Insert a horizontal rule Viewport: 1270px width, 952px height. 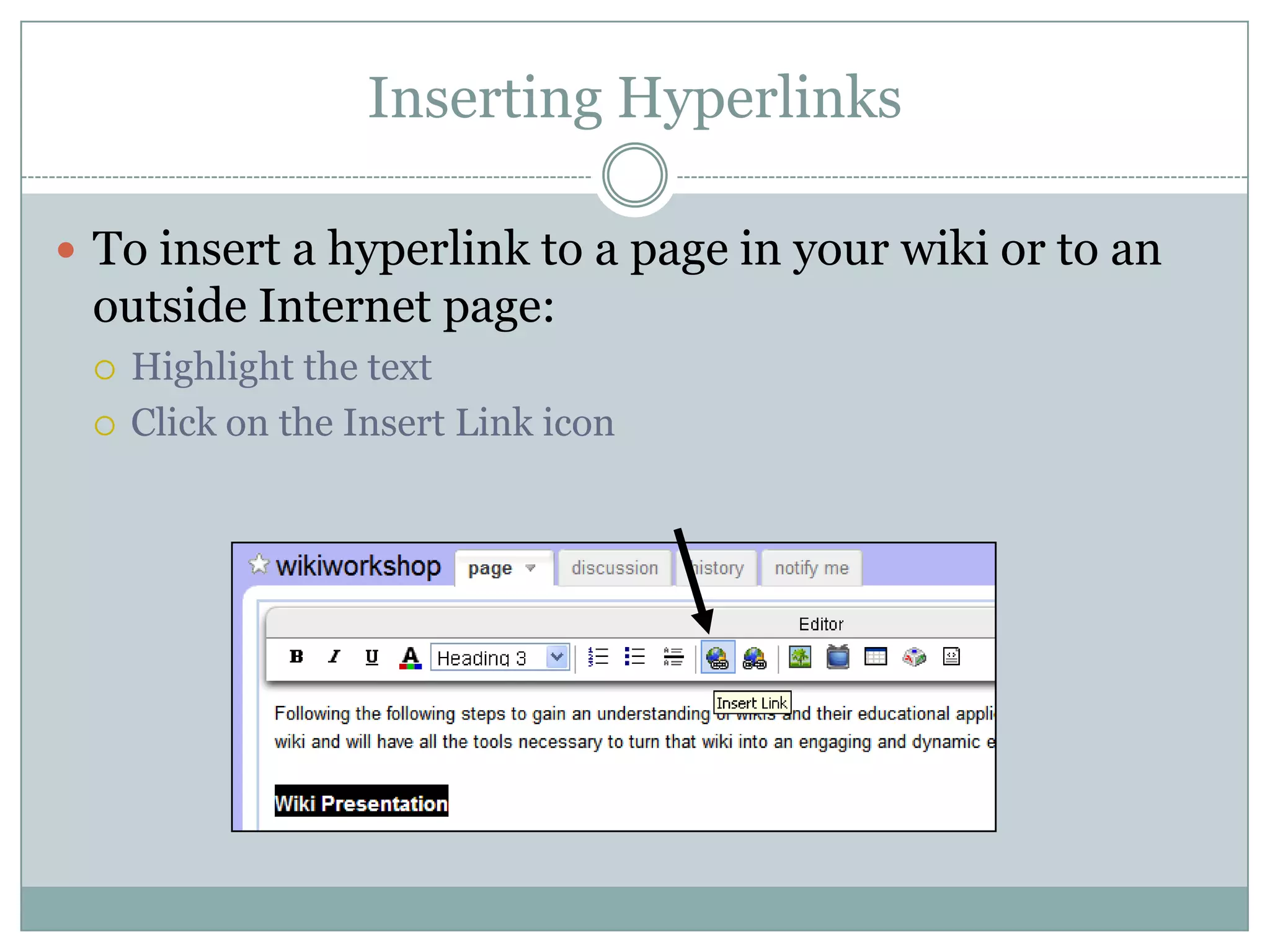[x=673, y=657]
